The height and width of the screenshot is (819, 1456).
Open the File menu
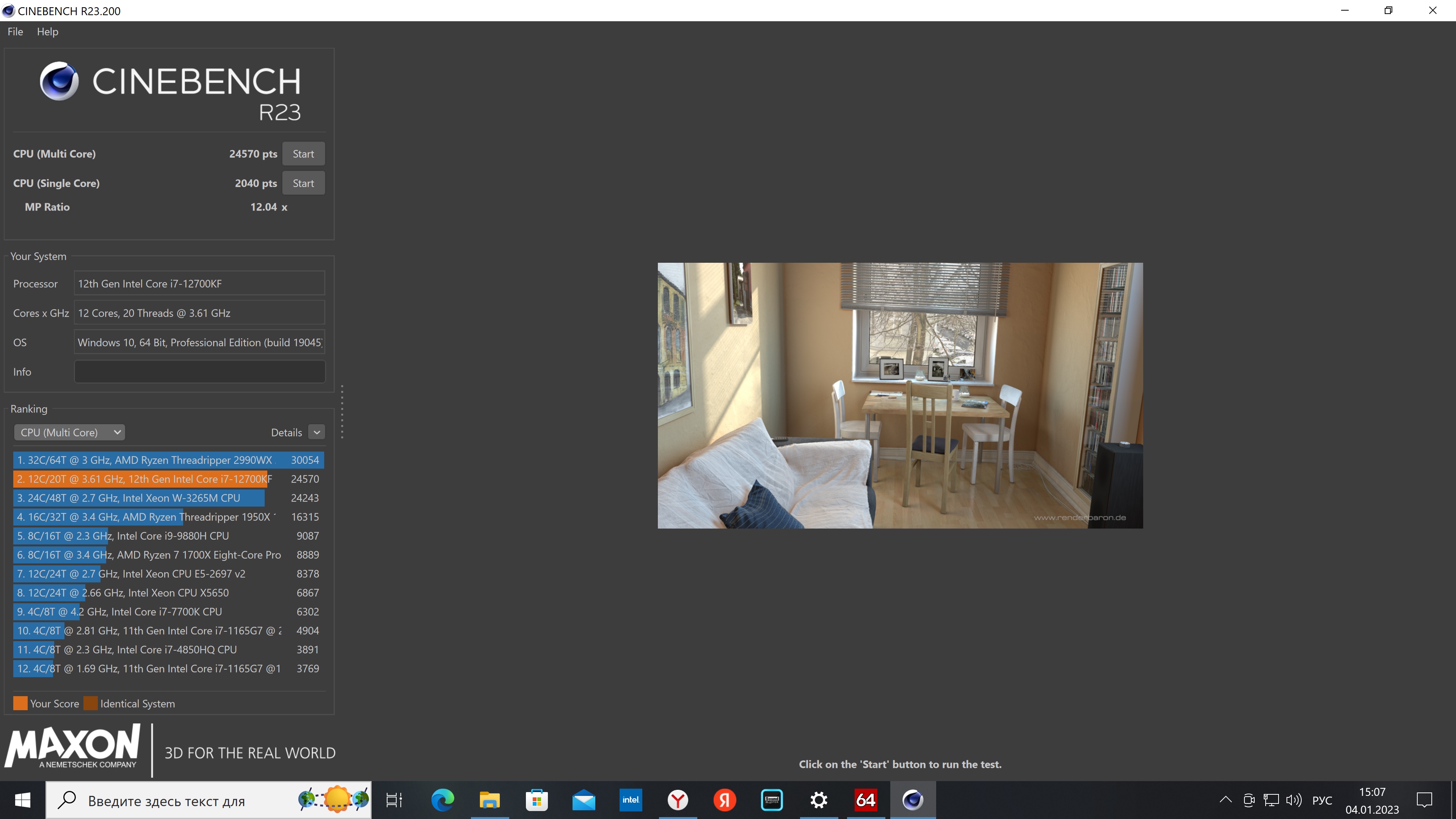15,31
